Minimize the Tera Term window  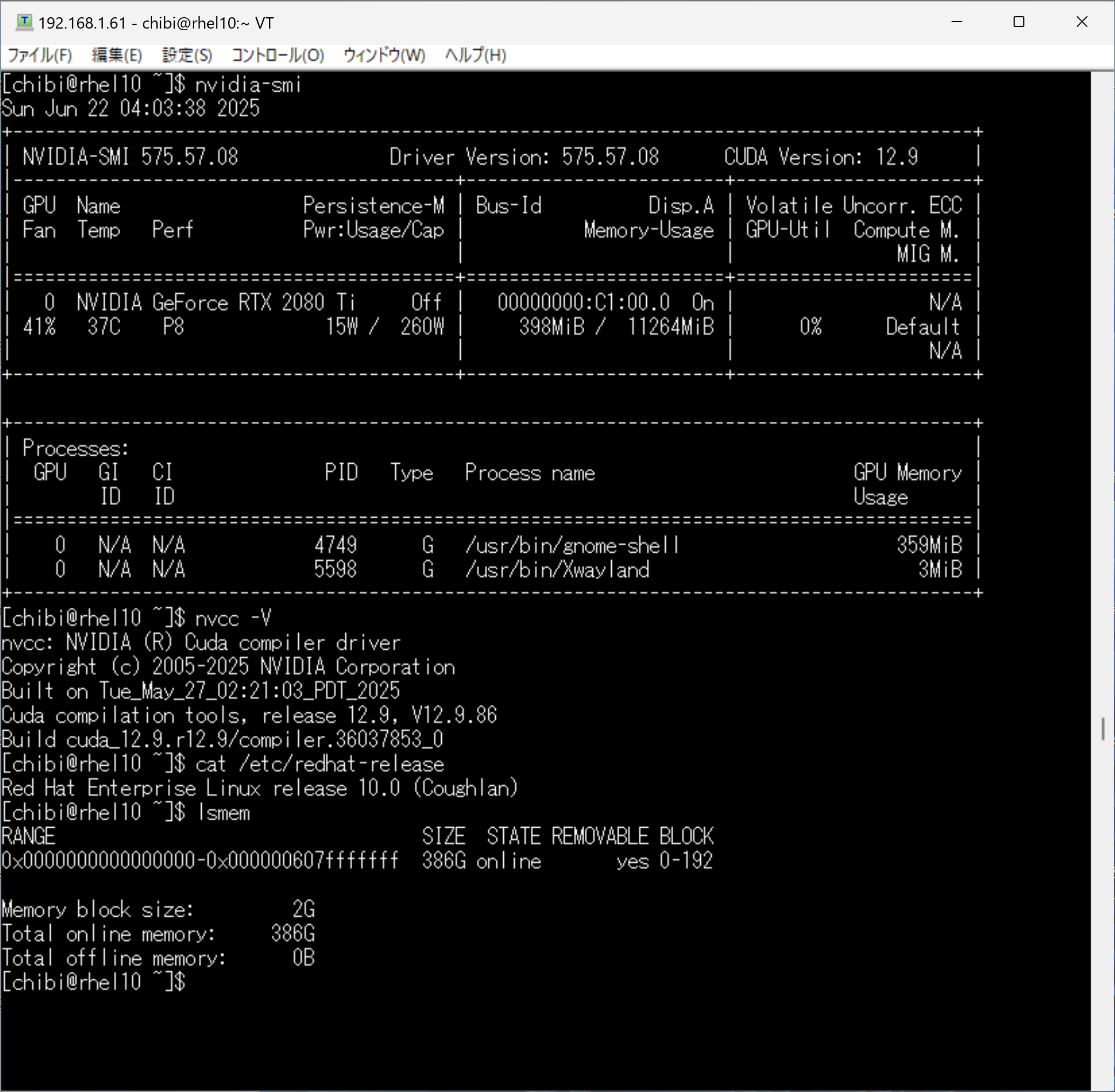pyautogui.click(x=956, y=22)
